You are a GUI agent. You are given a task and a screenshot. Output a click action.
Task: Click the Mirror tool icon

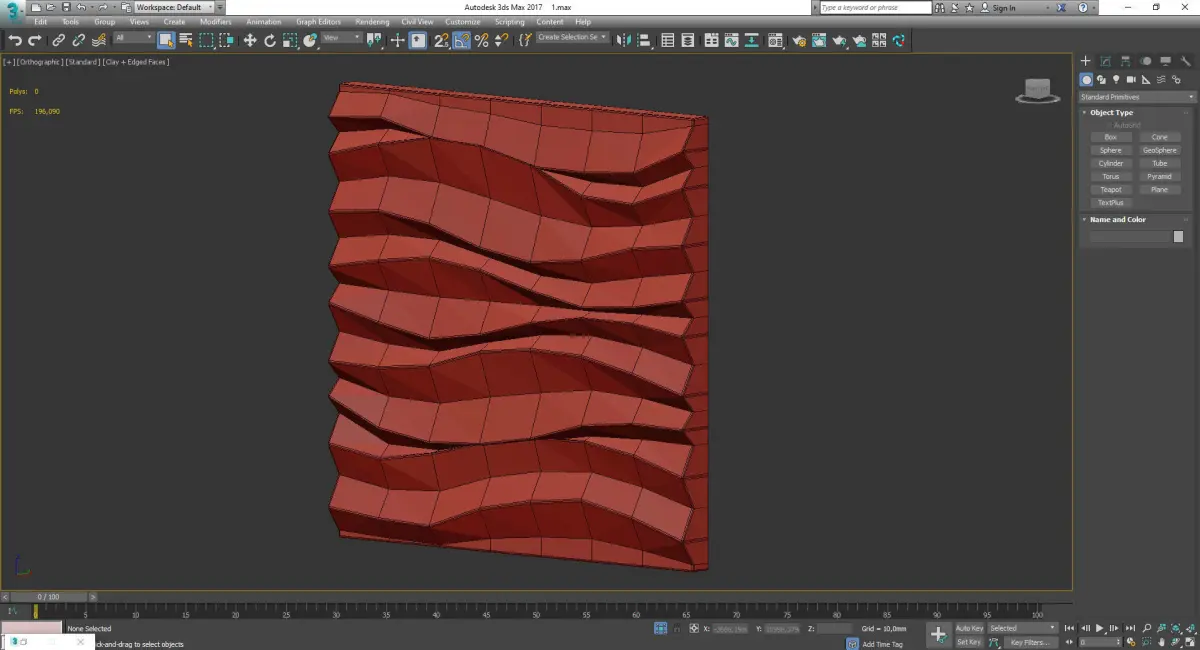coord(623,41)
